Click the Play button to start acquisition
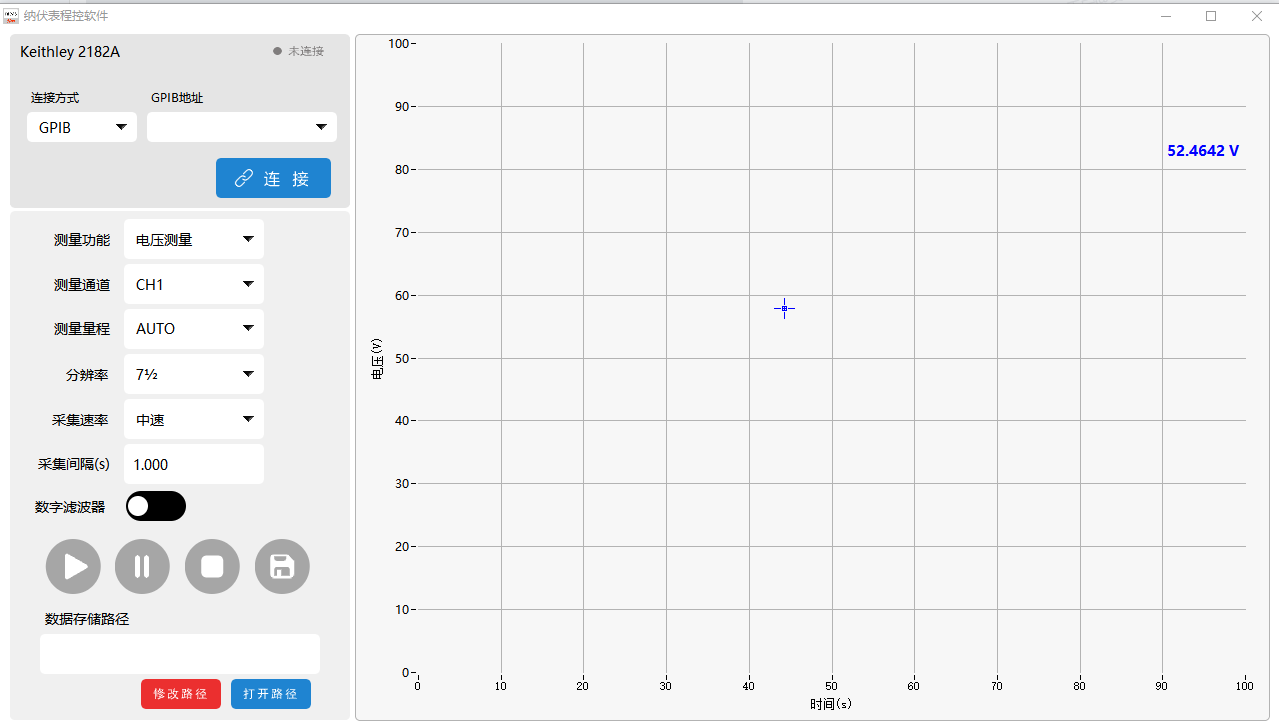The width and height of the screenshot is (1279, 727). (x=73, y=567)
